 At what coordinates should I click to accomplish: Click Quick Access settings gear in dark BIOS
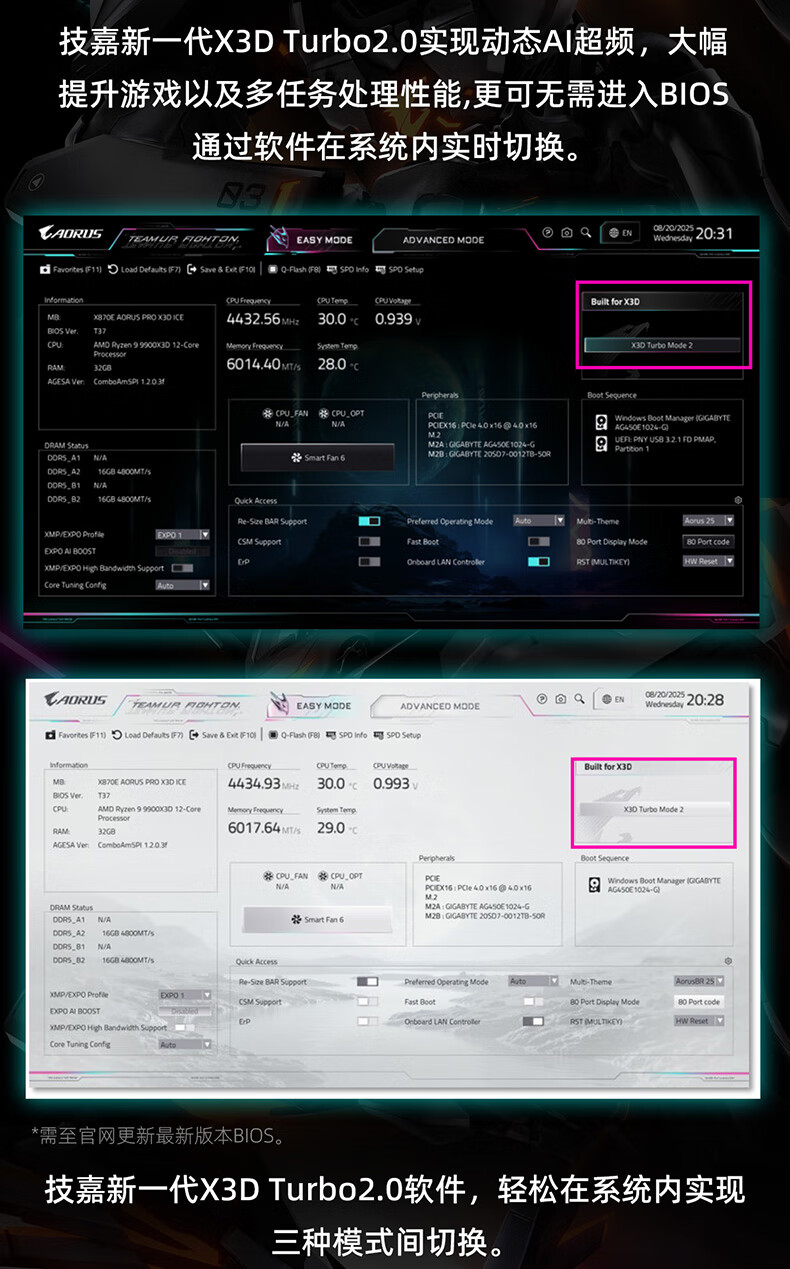pos(738,500)
